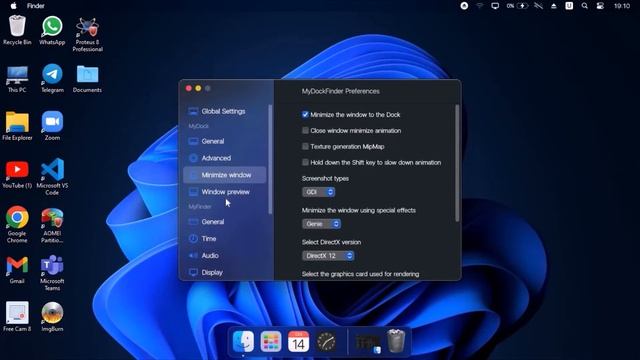
Task: Select the File Explorer desktop icon
Action: point(17,126)
